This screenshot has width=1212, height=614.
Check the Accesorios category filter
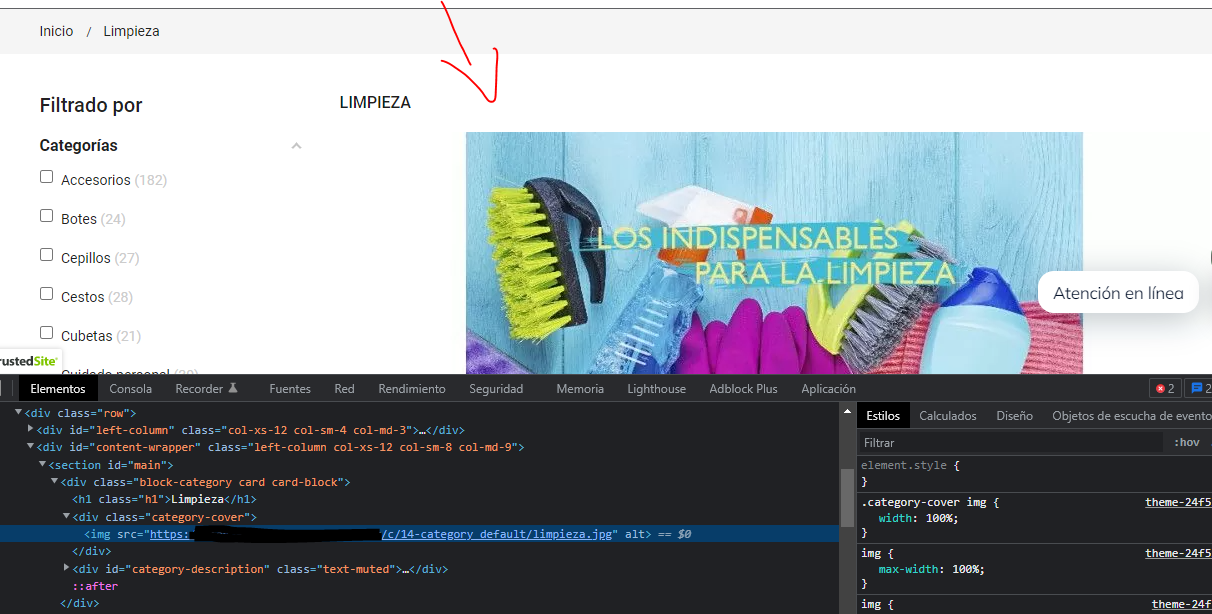[x=46, y=177]
